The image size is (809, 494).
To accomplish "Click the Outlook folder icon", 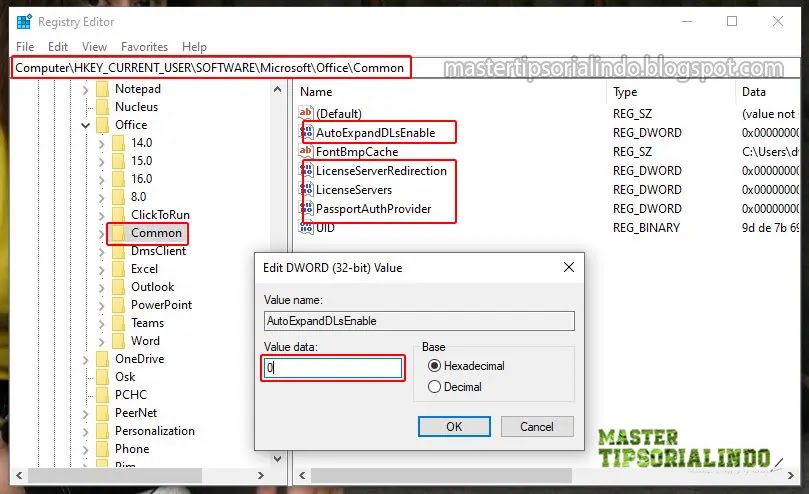I will coord(118,287).
